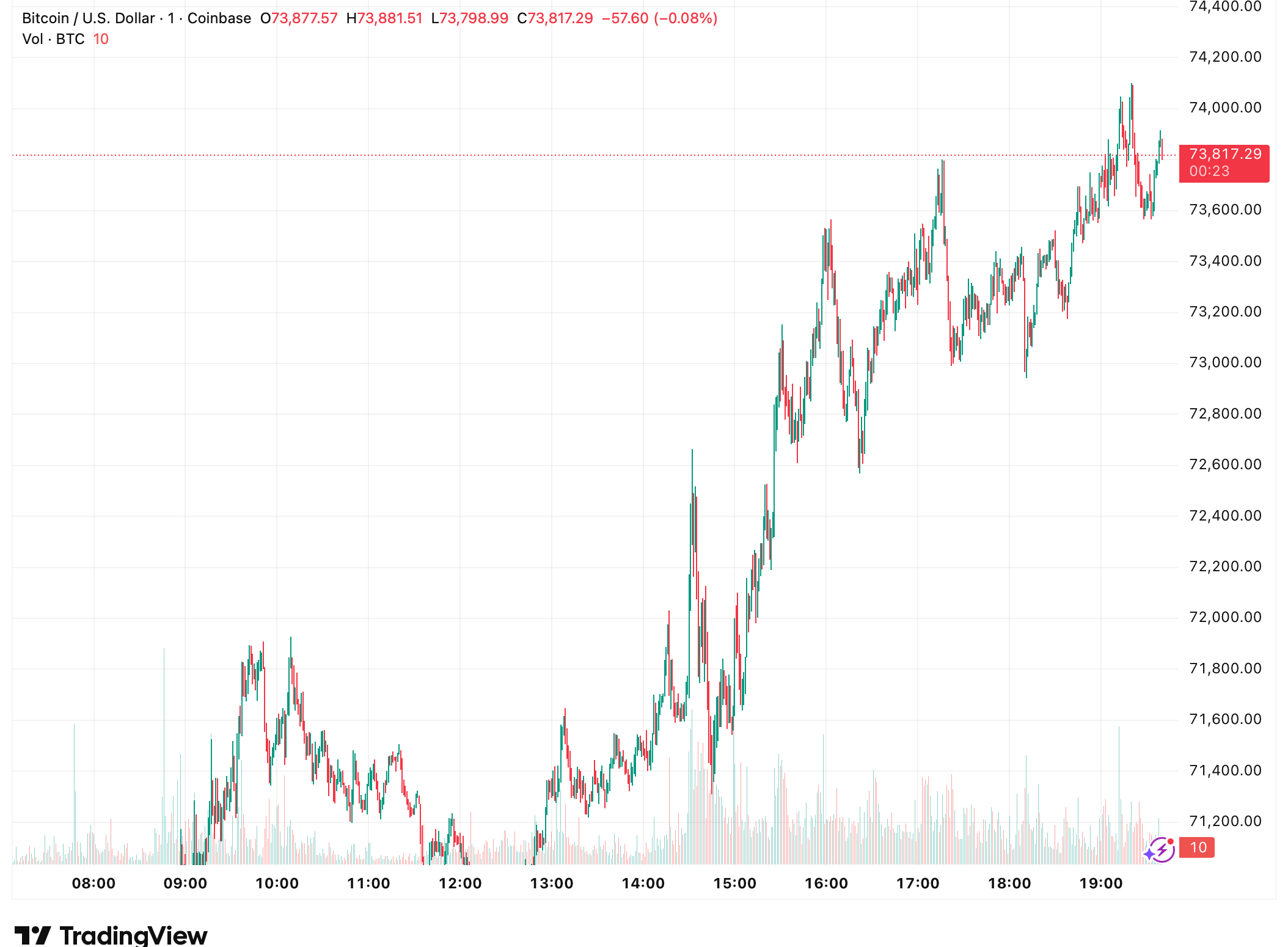The width and height of the screenshot is (1288, 947).
Task: Open the interval selector showing 1
Action: click(170, 18)
